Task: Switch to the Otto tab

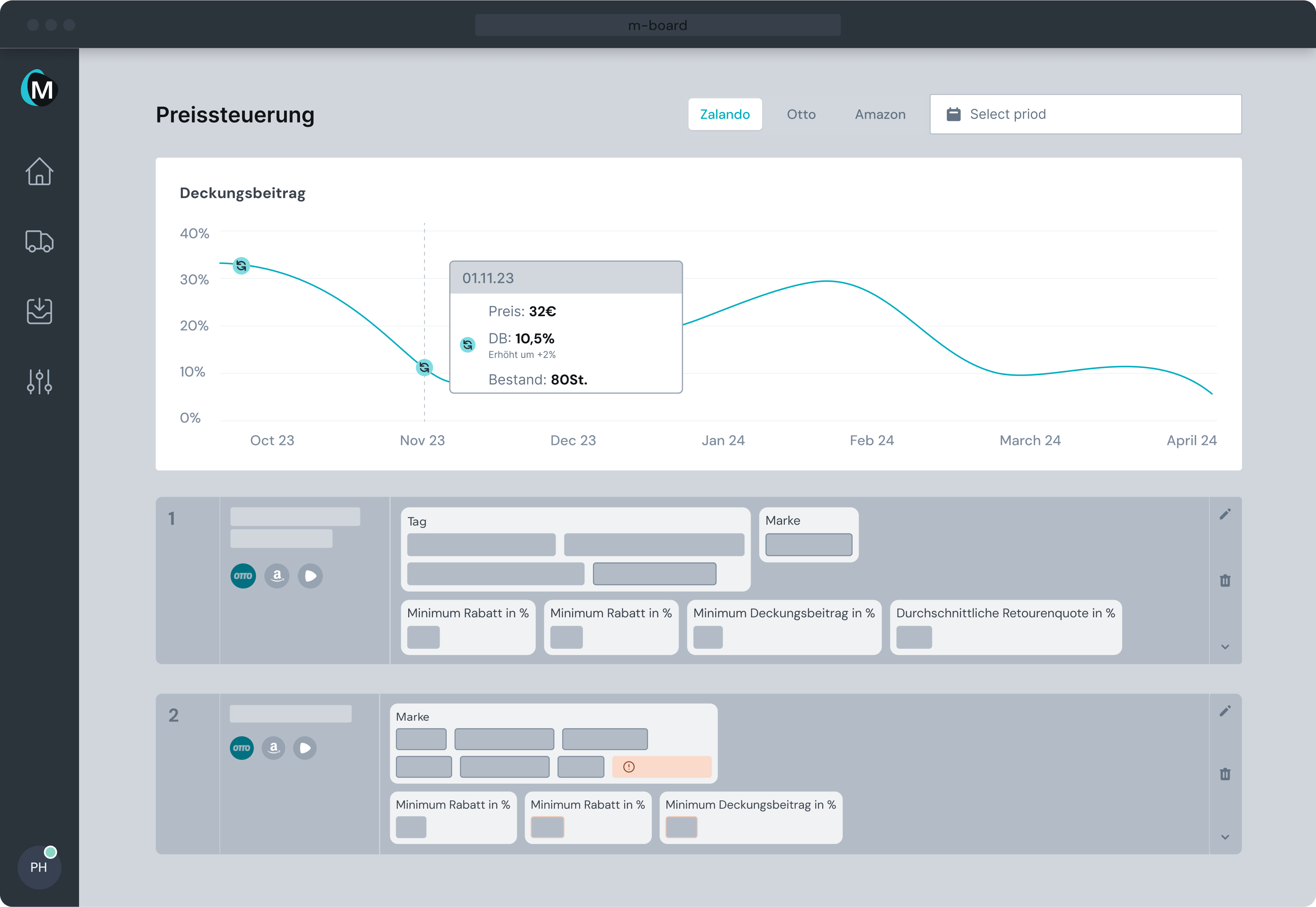Action: [x=801, y=114]
